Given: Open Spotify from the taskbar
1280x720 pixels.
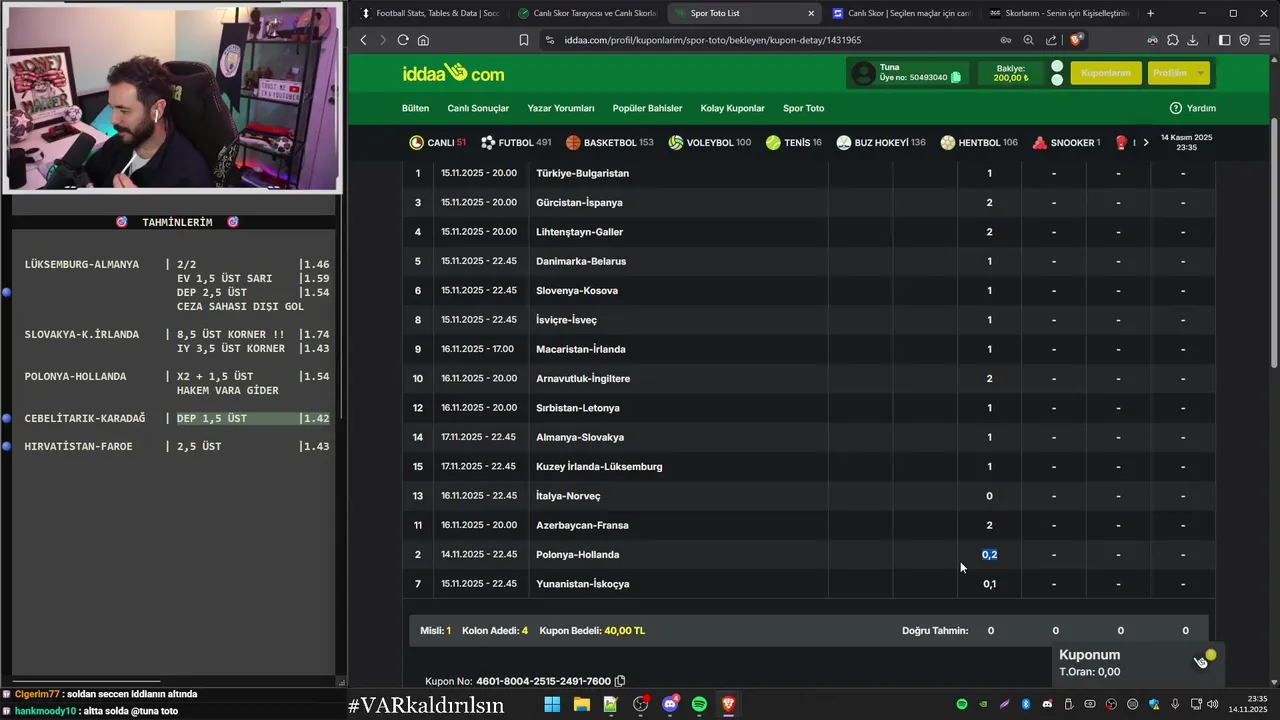Looking at the screenshot, I should point(699,704).
